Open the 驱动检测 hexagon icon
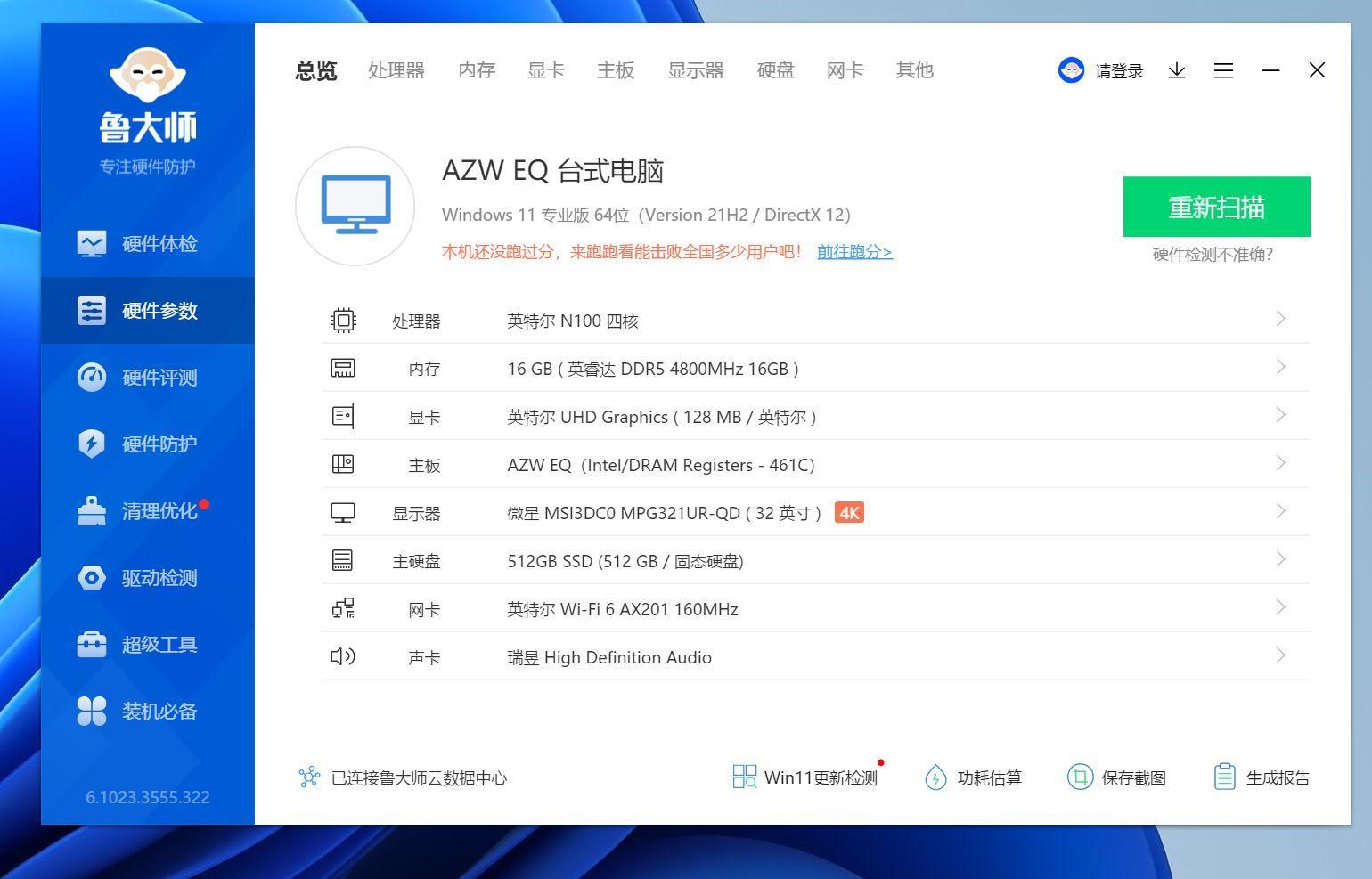This screenshot has width=1372, height=879. (91, 577)
